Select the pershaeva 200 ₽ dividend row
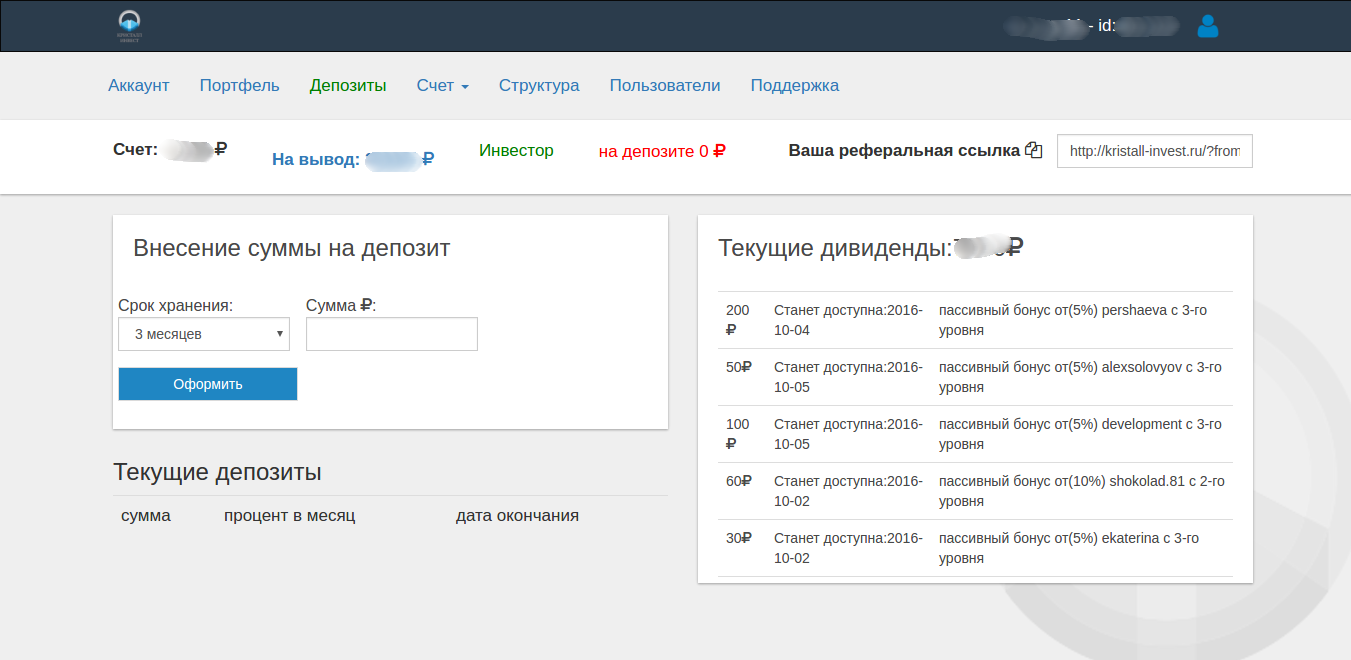This screenshot has height=660, width=1351. pos(975,320)
